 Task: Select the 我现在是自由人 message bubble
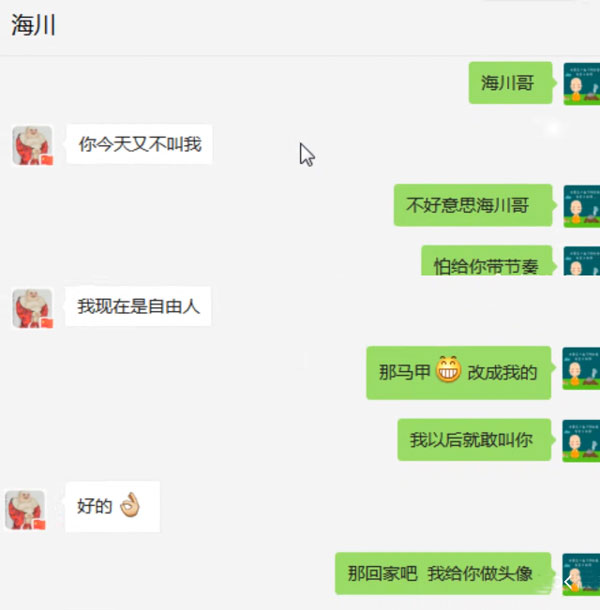[139, 306]
